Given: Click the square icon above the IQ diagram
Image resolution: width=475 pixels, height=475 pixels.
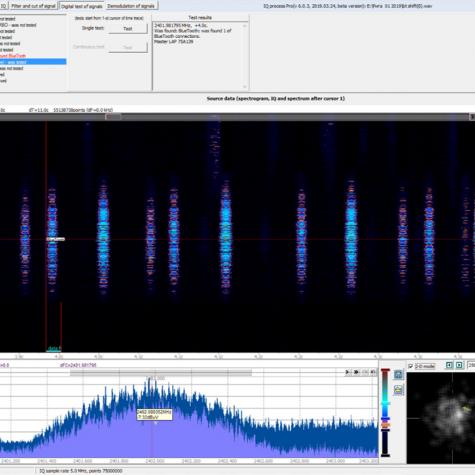Looking at the screenshot, I should pos(459,365).
